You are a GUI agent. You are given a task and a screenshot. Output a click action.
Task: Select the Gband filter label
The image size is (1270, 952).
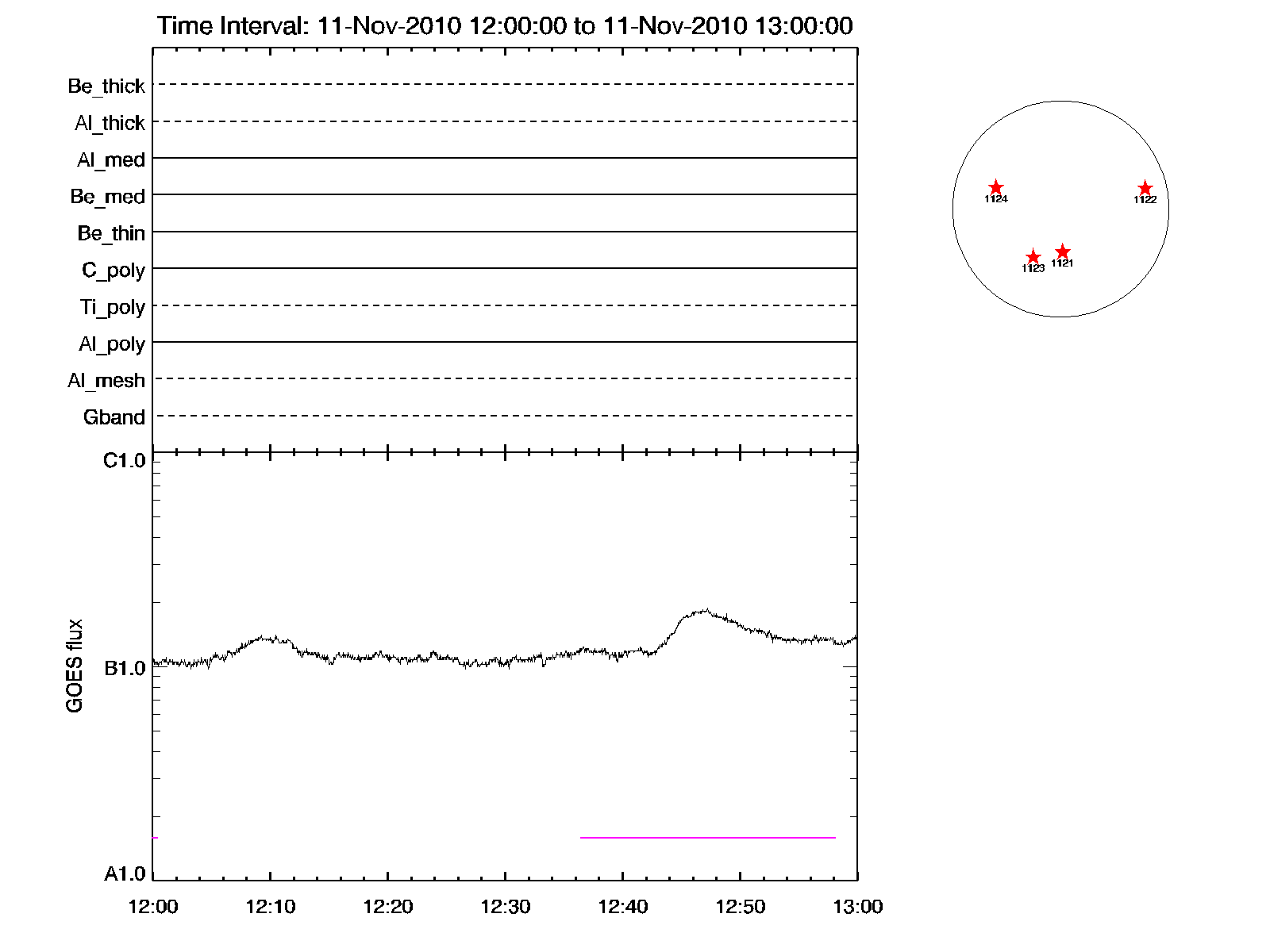point(114,417)
